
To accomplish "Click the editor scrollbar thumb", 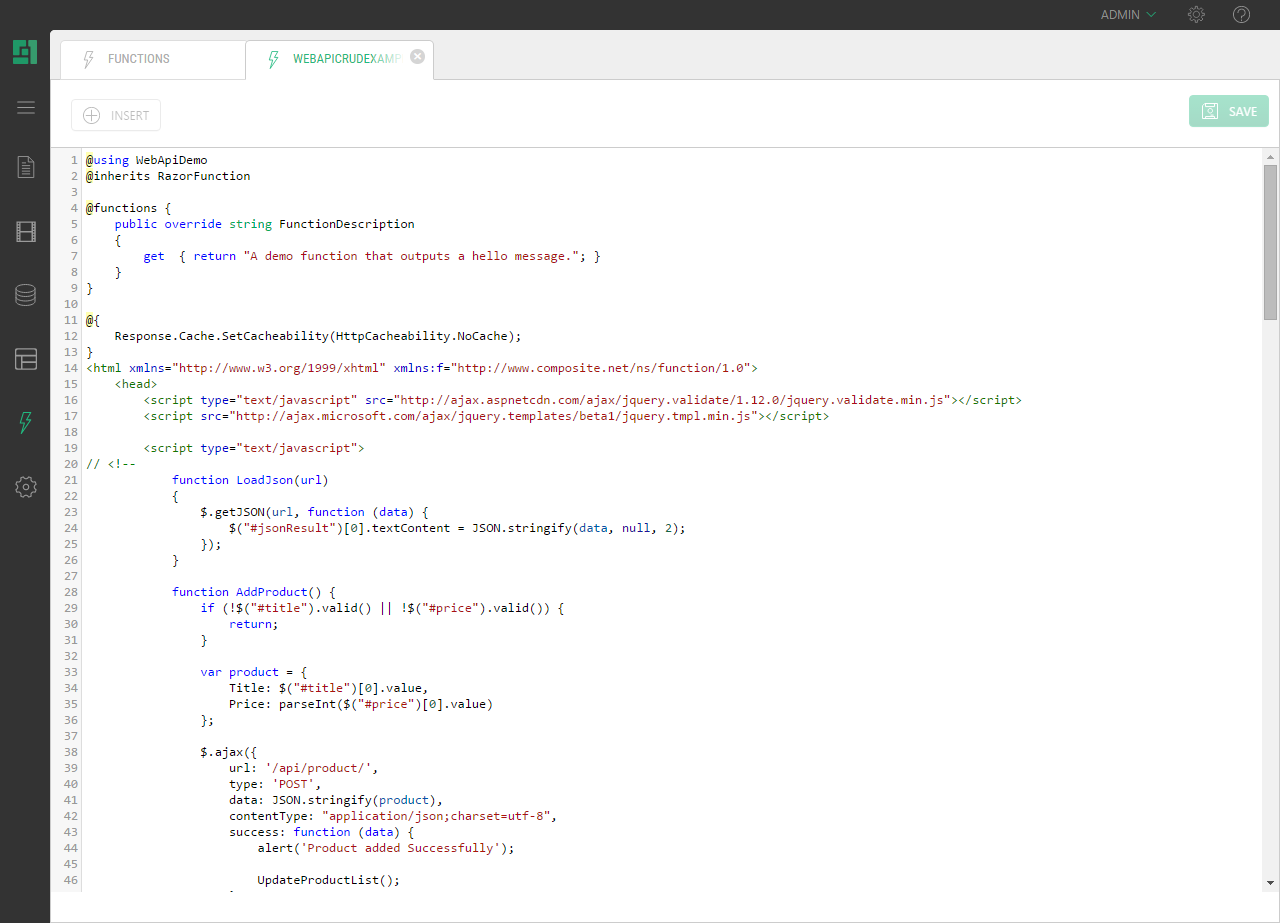I will point(1270,242).
